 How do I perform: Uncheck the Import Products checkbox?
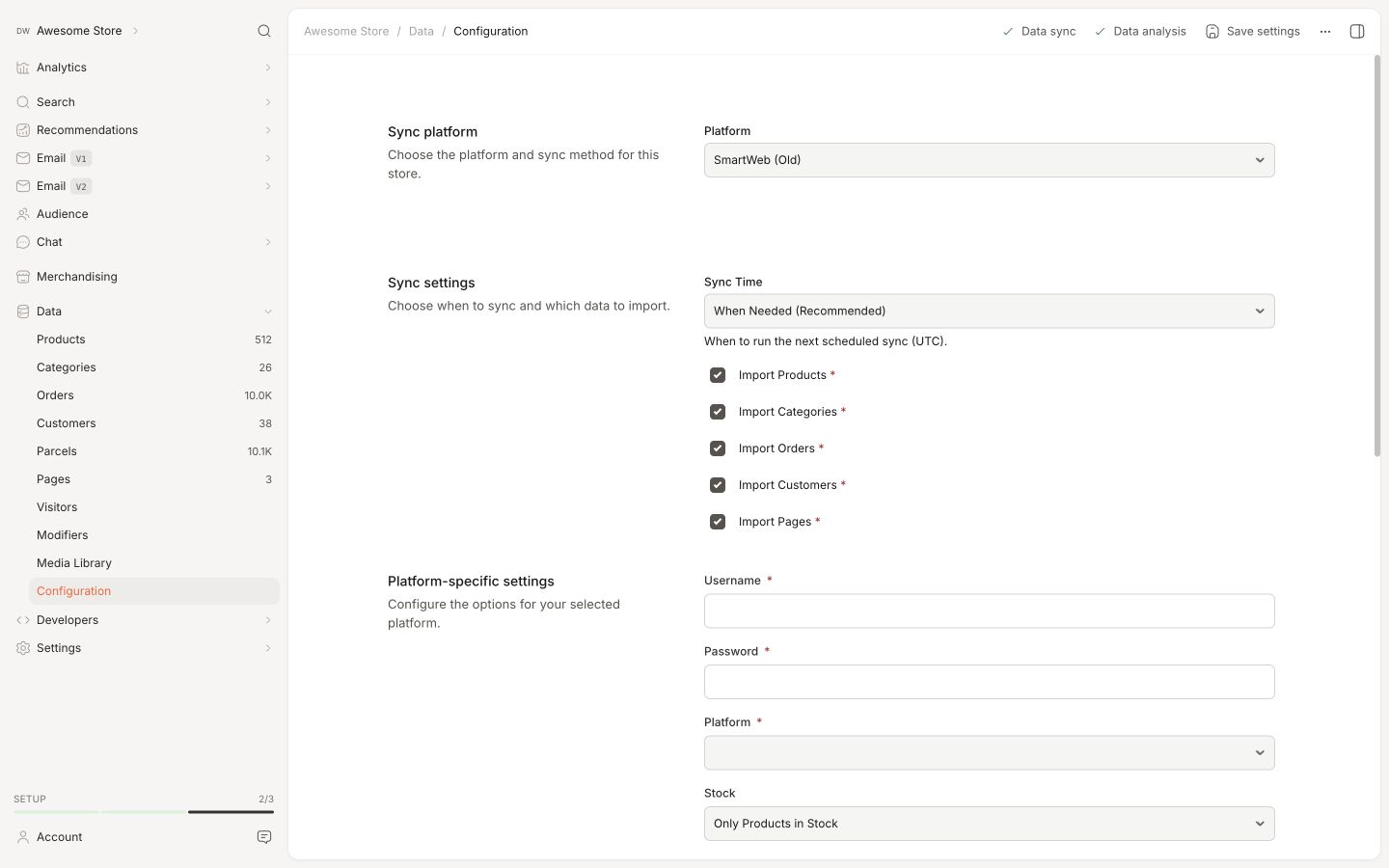[718, 375]
